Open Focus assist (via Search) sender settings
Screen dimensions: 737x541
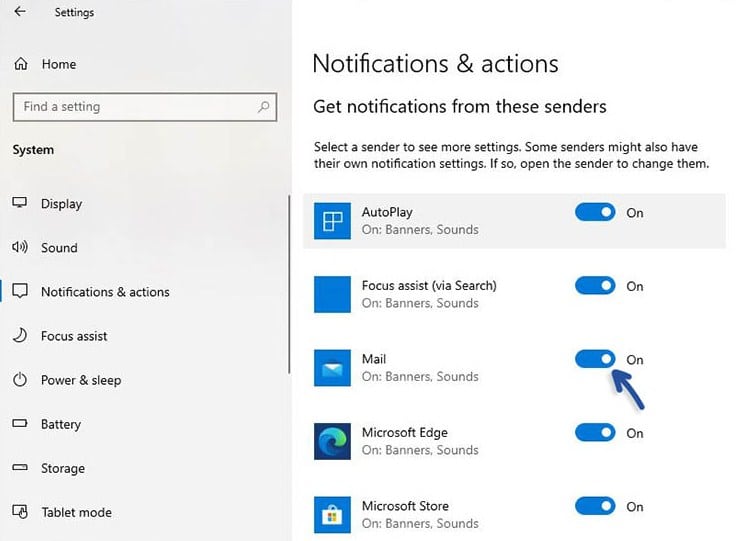[429, 285]
